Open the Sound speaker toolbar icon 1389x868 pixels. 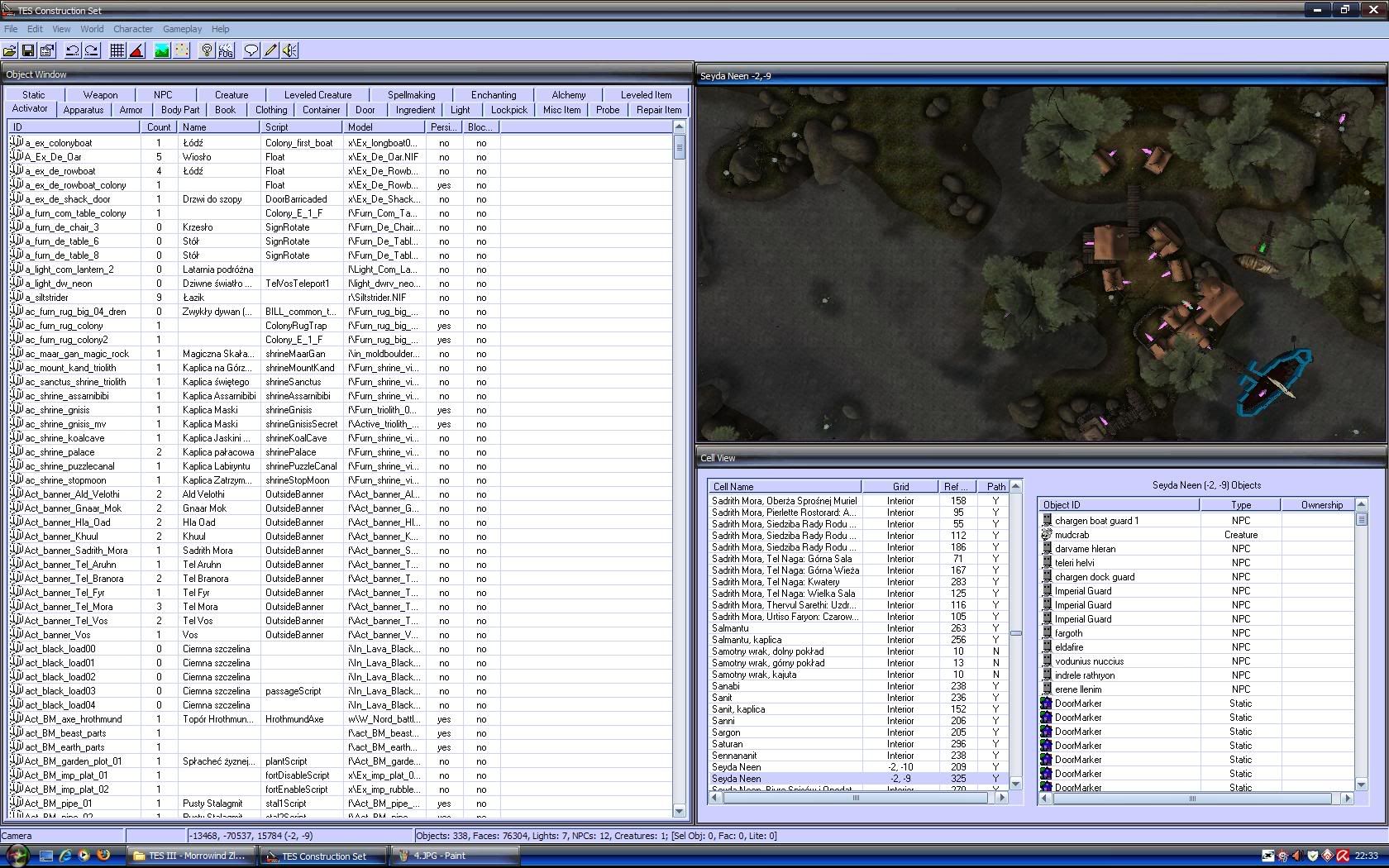click(289, 50)
